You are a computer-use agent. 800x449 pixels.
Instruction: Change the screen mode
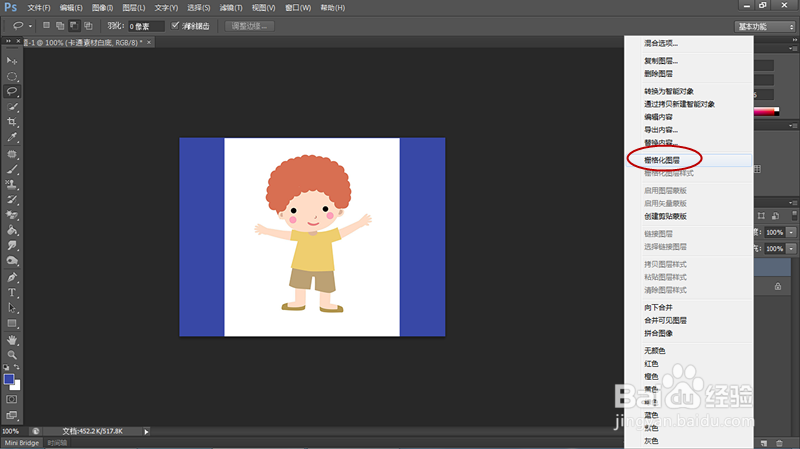pyautogui.click(x=12, y=415)
